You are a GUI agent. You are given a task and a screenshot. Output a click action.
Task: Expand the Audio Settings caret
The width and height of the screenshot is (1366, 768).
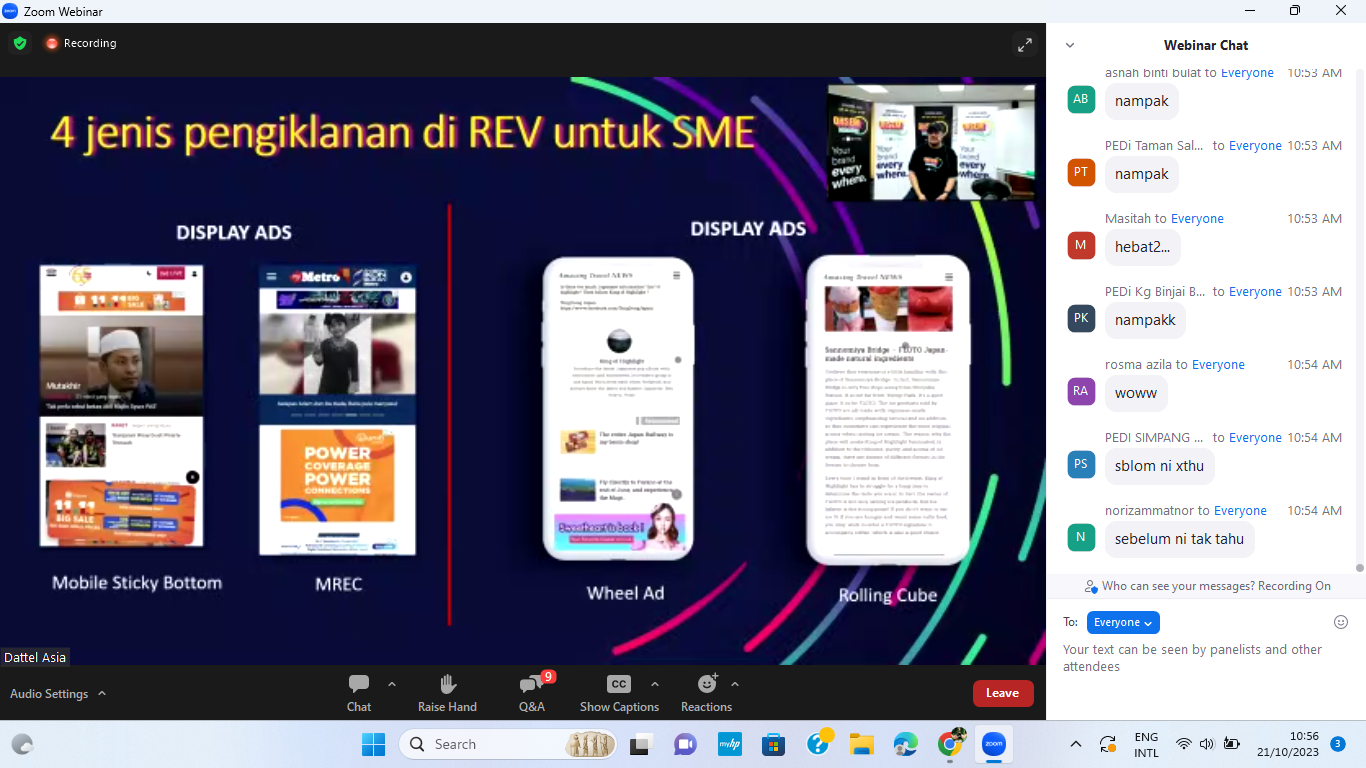(x=102, y=693)
